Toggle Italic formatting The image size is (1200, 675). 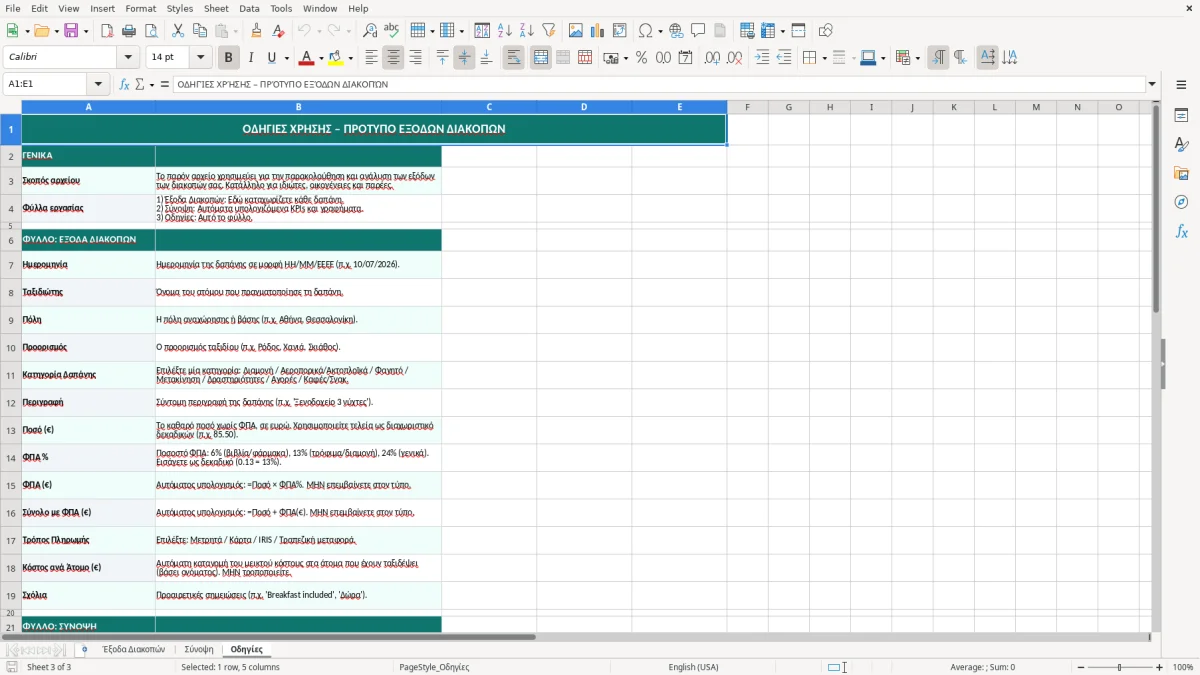click(x=251, y=58)
